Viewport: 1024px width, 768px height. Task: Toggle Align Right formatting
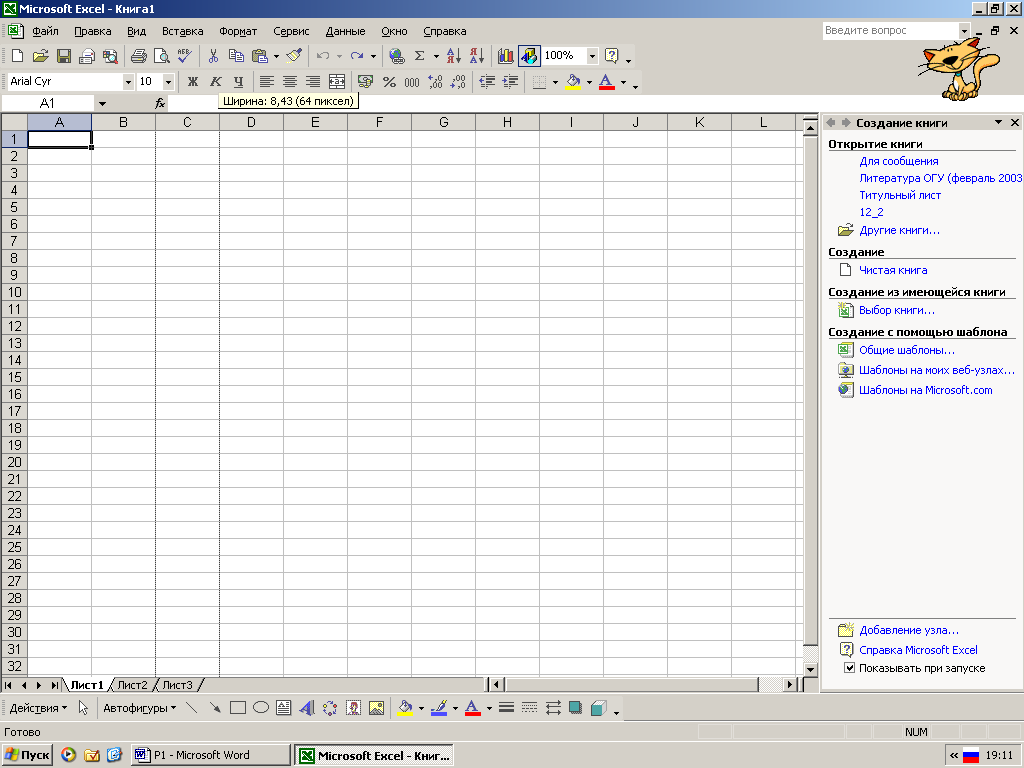313,82
